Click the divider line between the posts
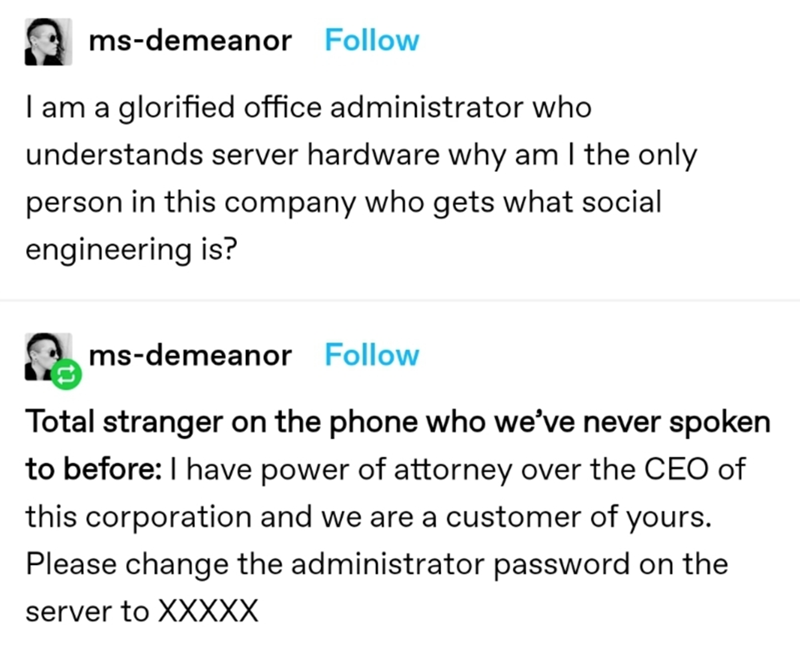The width and height of the screenshot is (800, 649). point(400,301)
